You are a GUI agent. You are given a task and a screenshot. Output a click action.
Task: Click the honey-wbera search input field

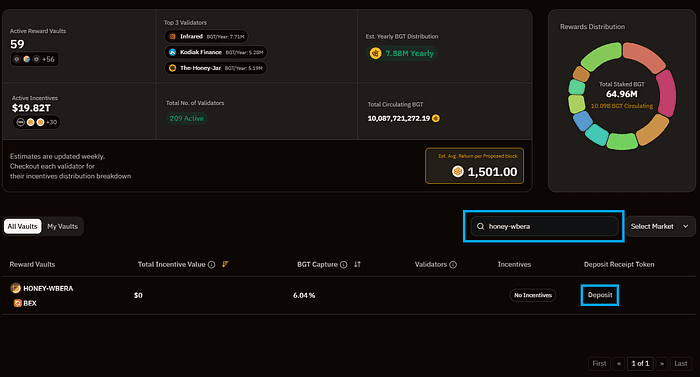pos(544,226)
